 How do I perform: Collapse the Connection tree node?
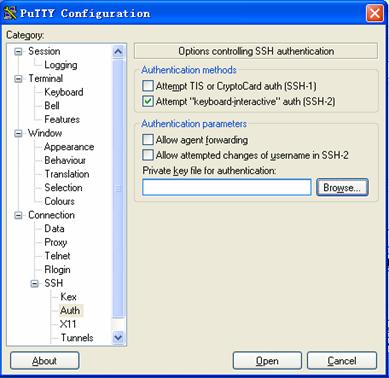19,215
